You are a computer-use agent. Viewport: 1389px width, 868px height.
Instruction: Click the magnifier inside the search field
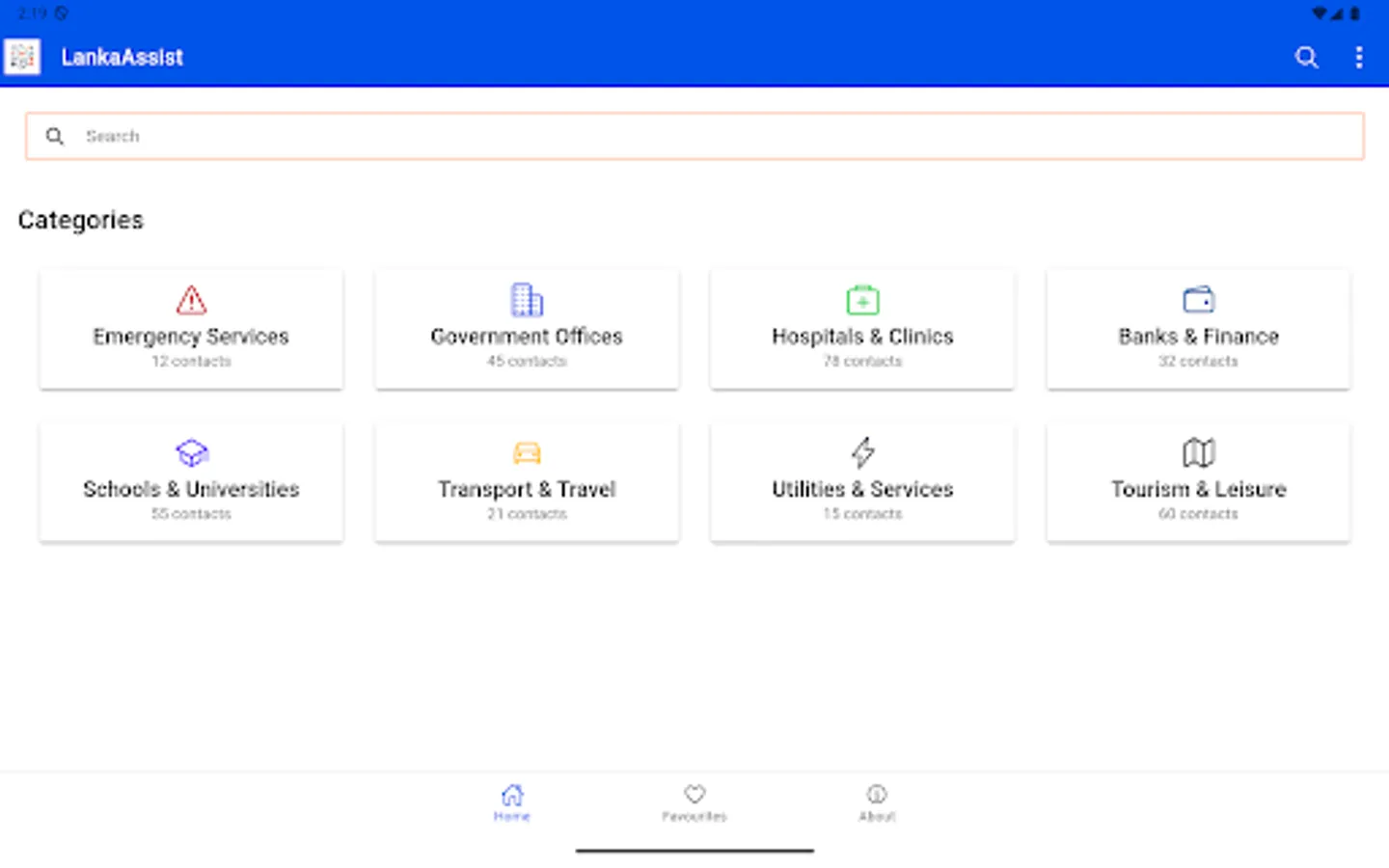[55, 136]
